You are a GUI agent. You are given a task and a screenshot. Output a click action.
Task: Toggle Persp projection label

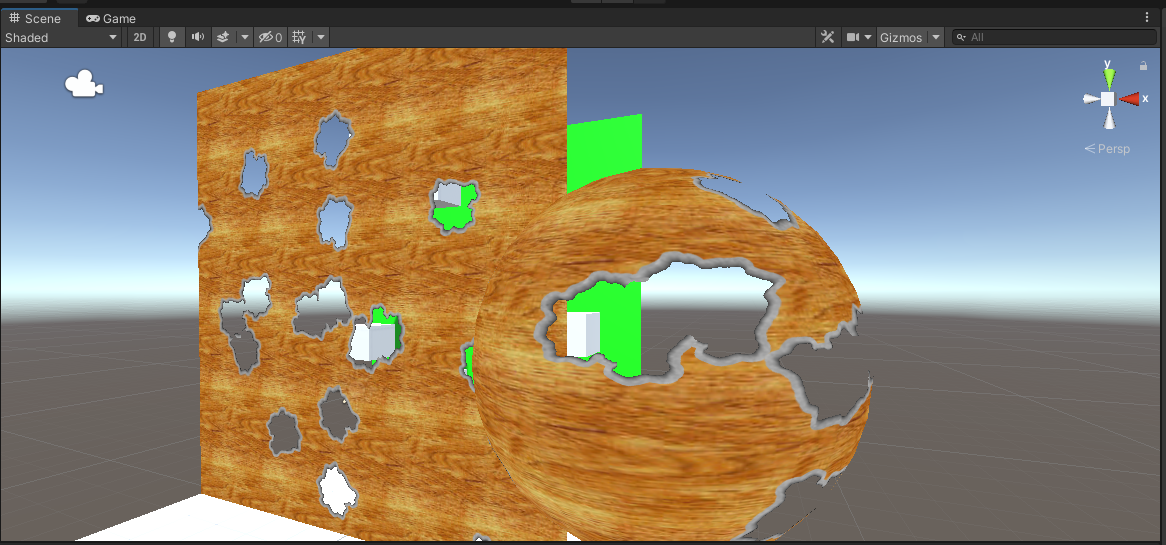(x=1107, y=149)
